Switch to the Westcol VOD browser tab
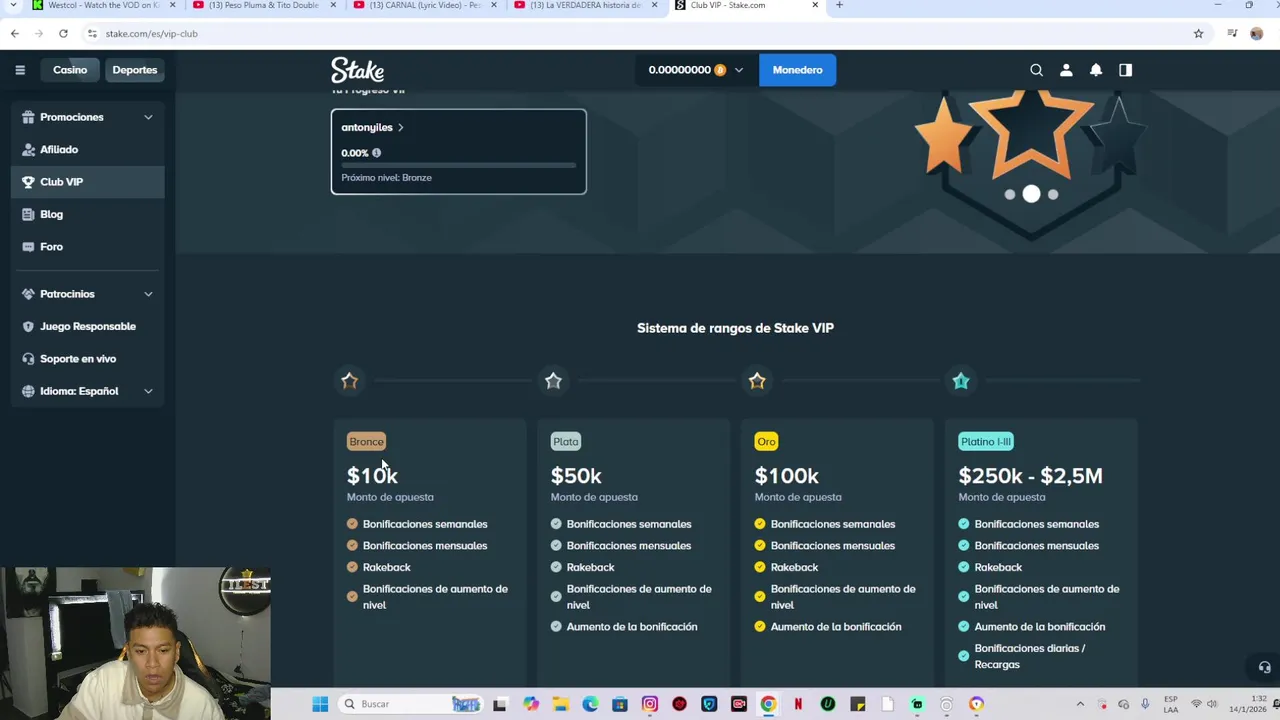 click(x=103, y=5)
